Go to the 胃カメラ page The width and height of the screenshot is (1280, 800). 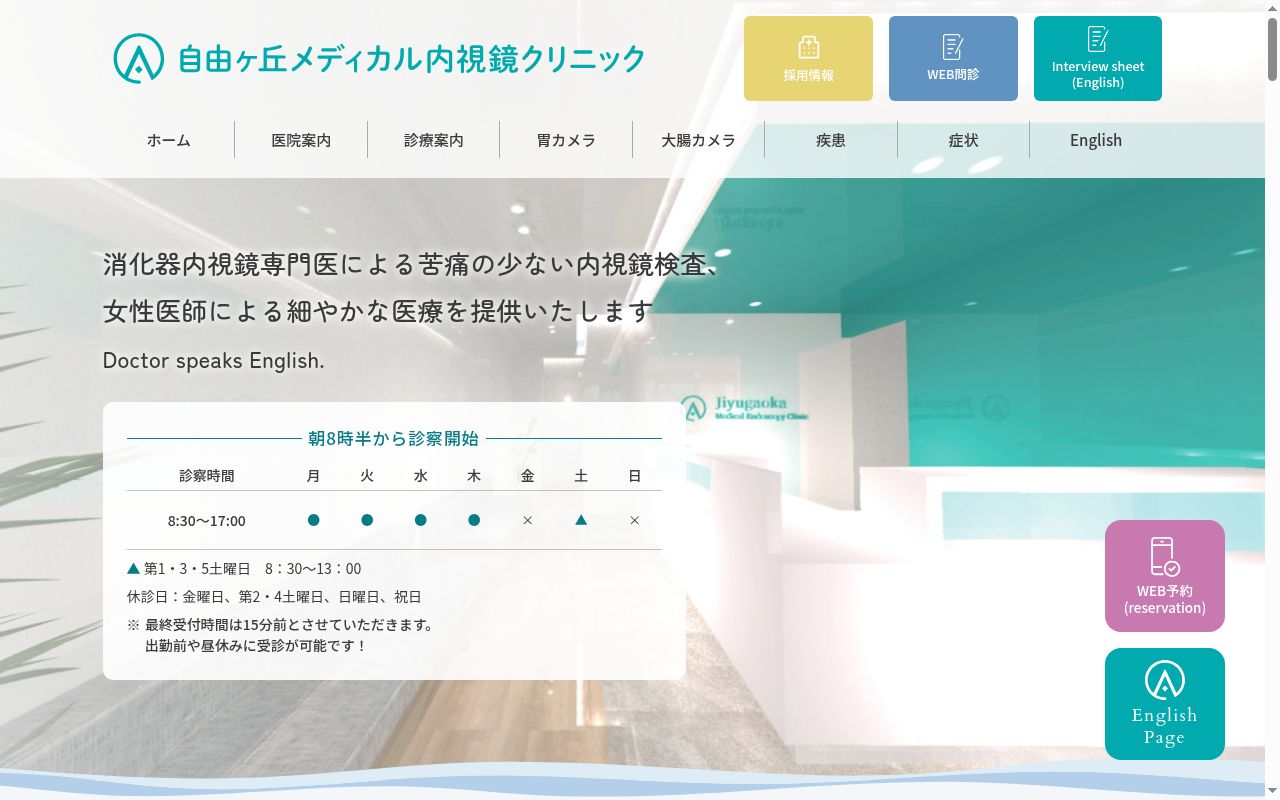click(x=566, y=140)
